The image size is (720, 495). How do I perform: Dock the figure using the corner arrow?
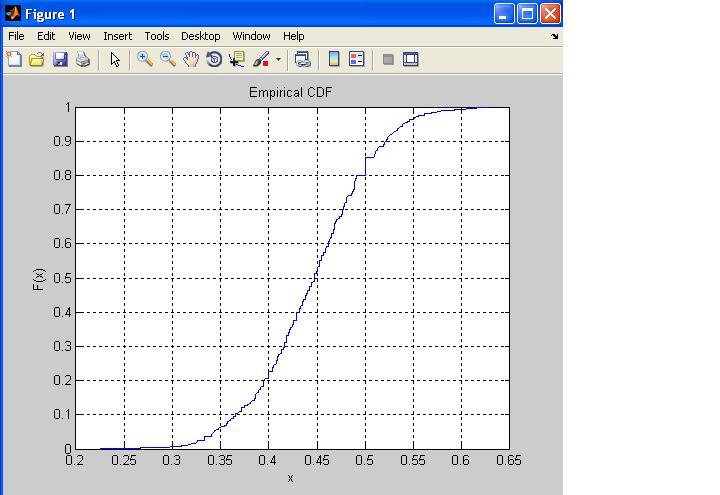pos(554,36)
